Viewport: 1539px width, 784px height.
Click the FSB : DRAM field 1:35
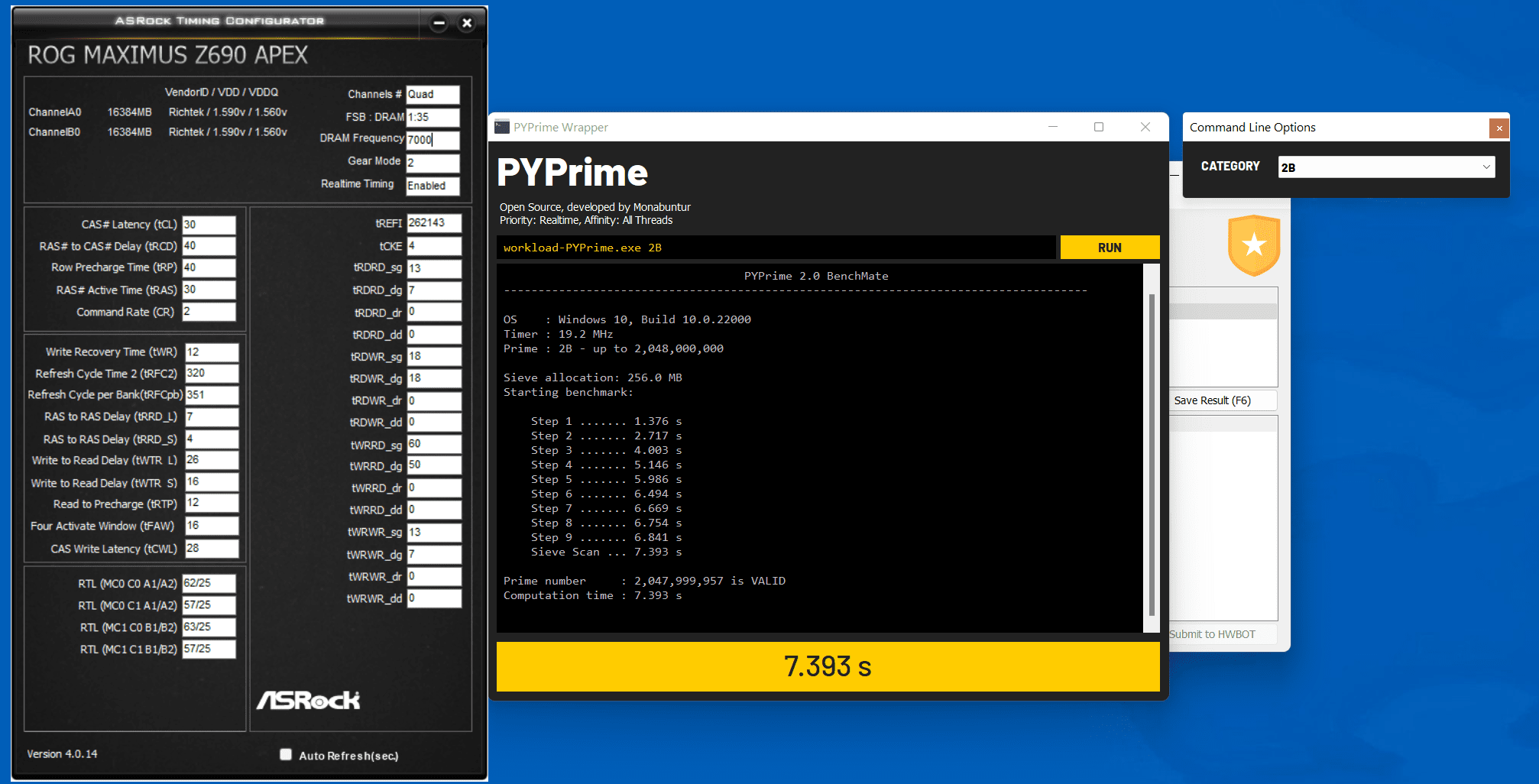tap(433, 117)
